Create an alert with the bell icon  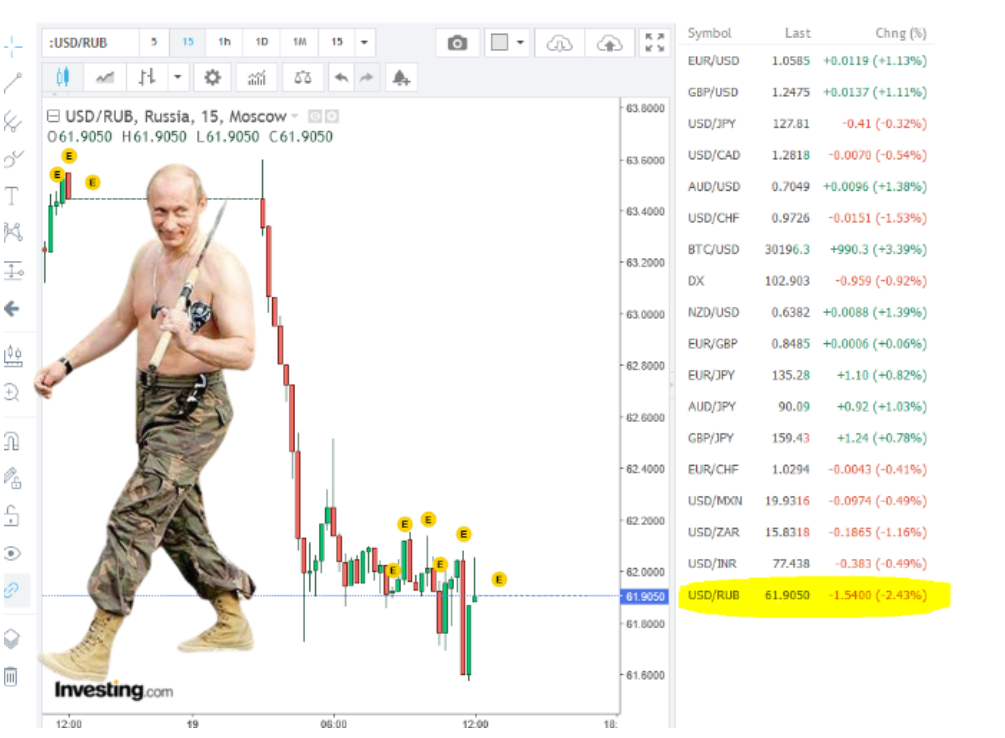[401, 78]
